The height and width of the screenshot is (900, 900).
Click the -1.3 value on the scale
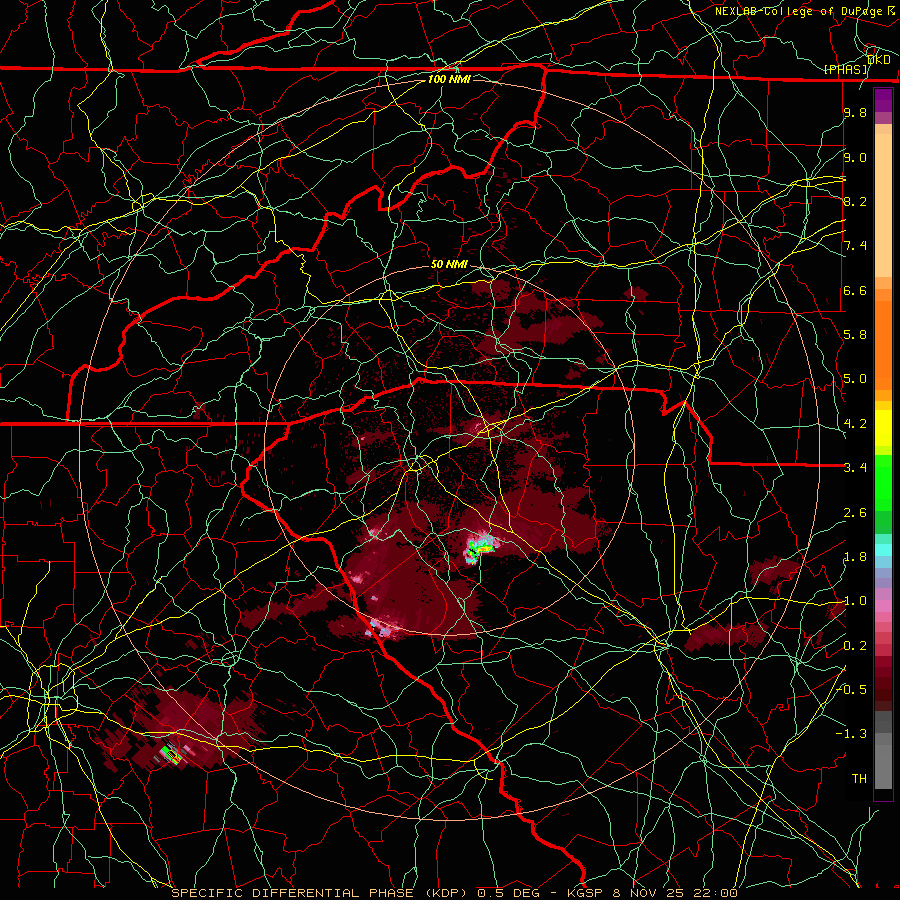pos(851,734)
